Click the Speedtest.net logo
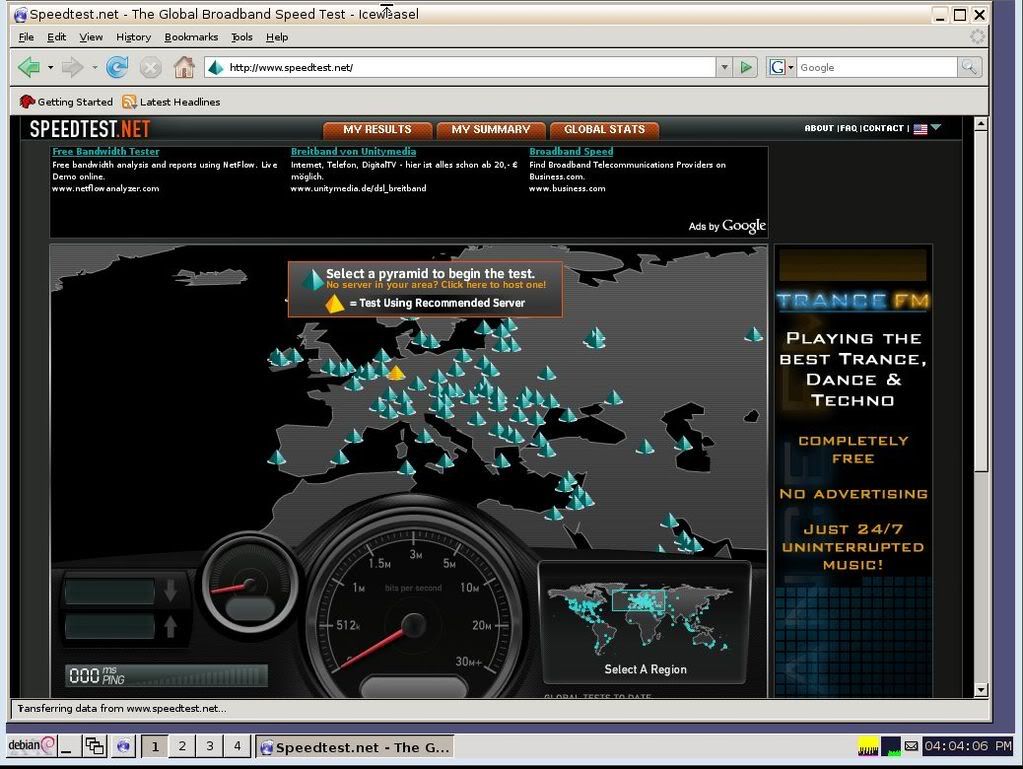 90,129
